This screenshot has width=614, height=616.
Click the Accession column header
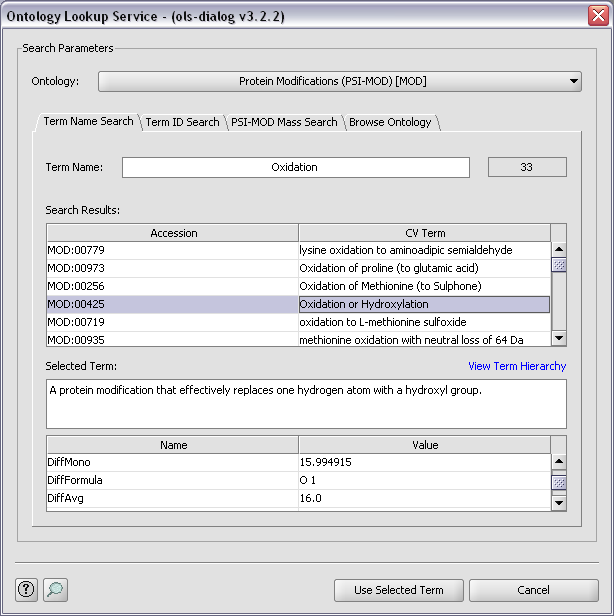click(x=173, y=233)
